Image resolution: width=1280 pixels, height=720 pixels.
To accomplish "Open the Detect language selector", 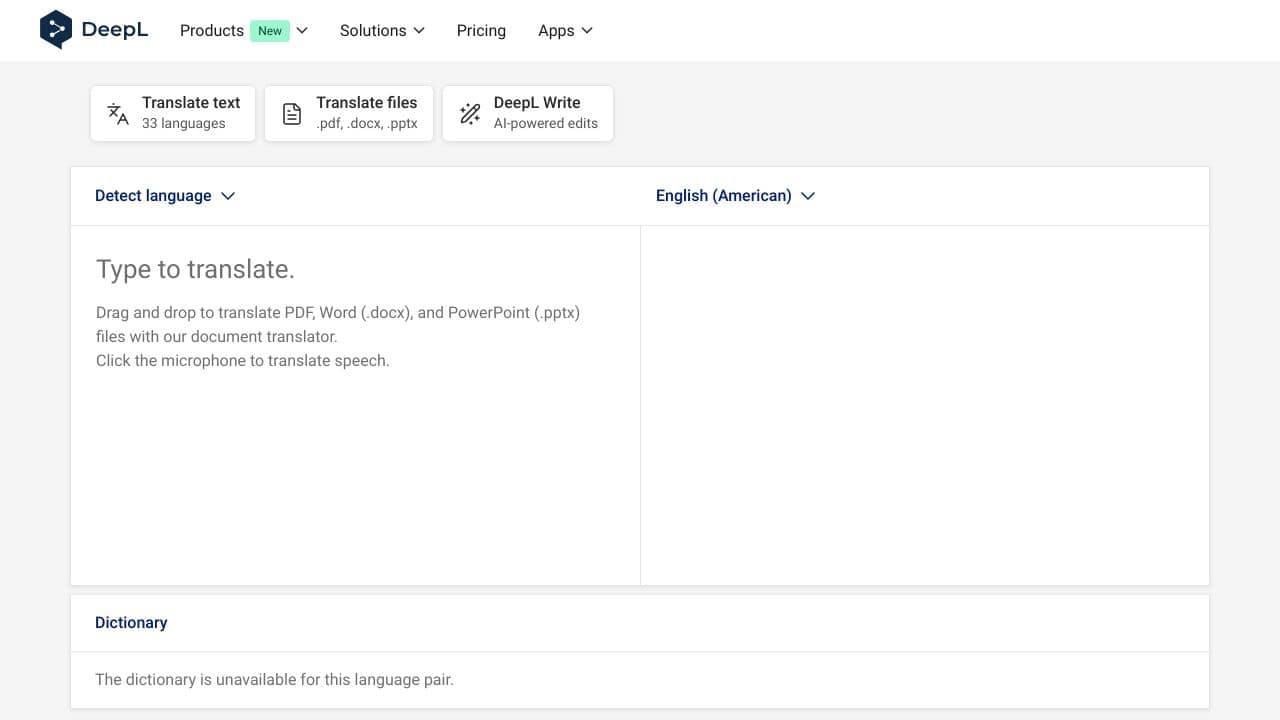I will click(165, 196).
